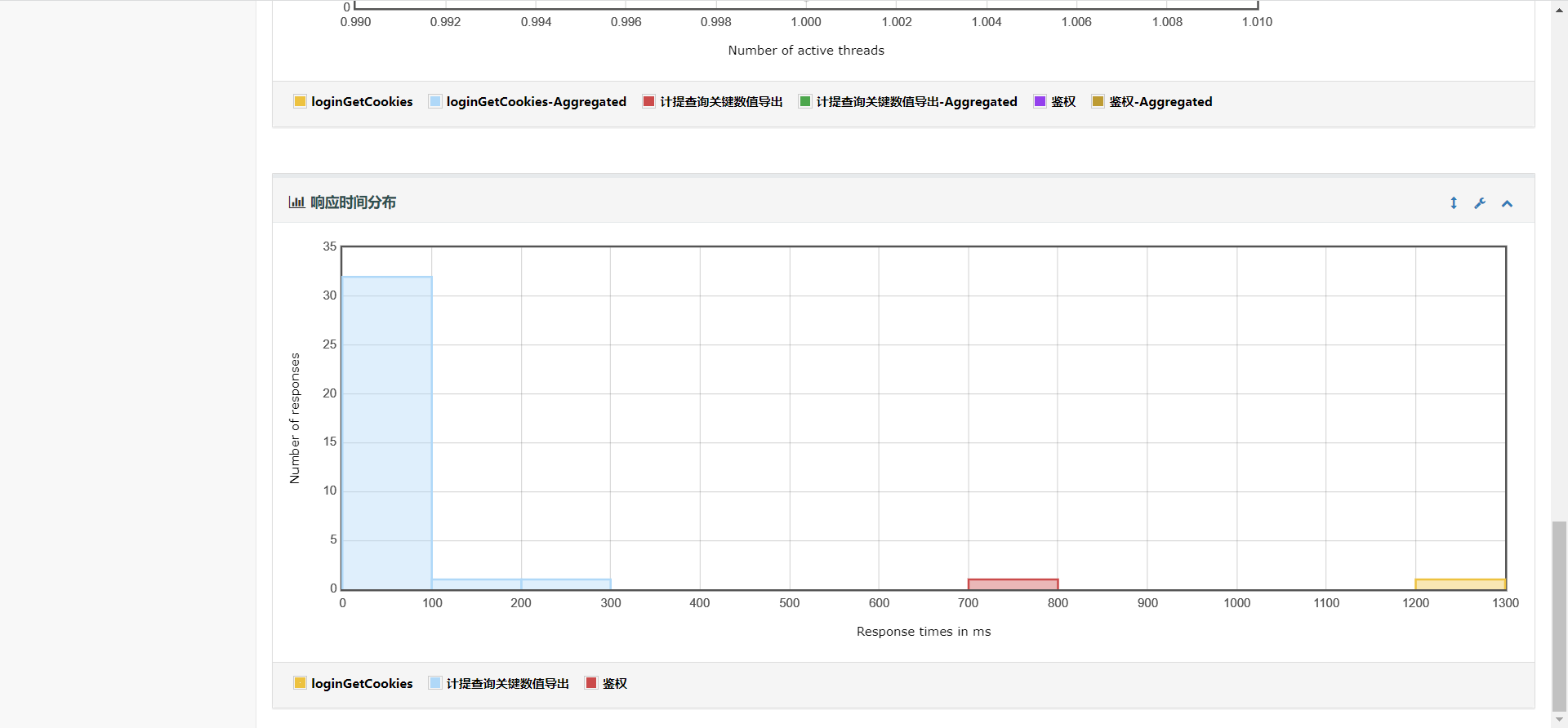Click the "Number of active threads" axis label
This screenshot has width=1568, height=728.
click(806, 50)
